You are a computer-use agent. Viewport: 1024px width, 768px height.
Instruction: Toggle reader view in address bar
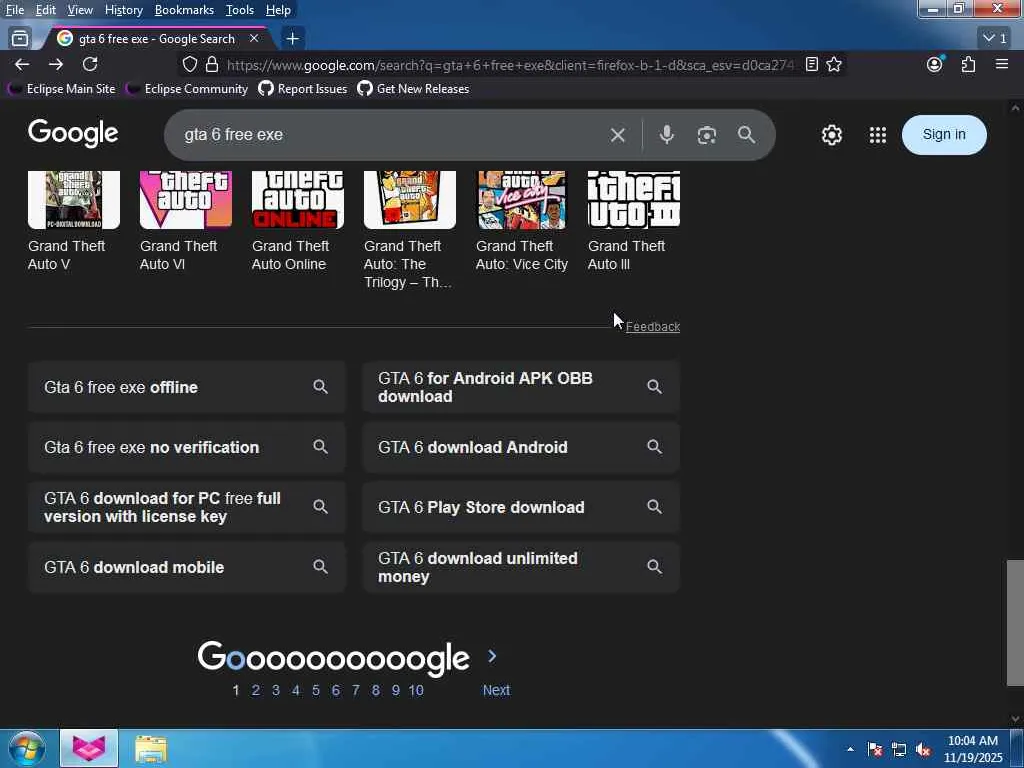pyautogui.click(x=812, y=64)
